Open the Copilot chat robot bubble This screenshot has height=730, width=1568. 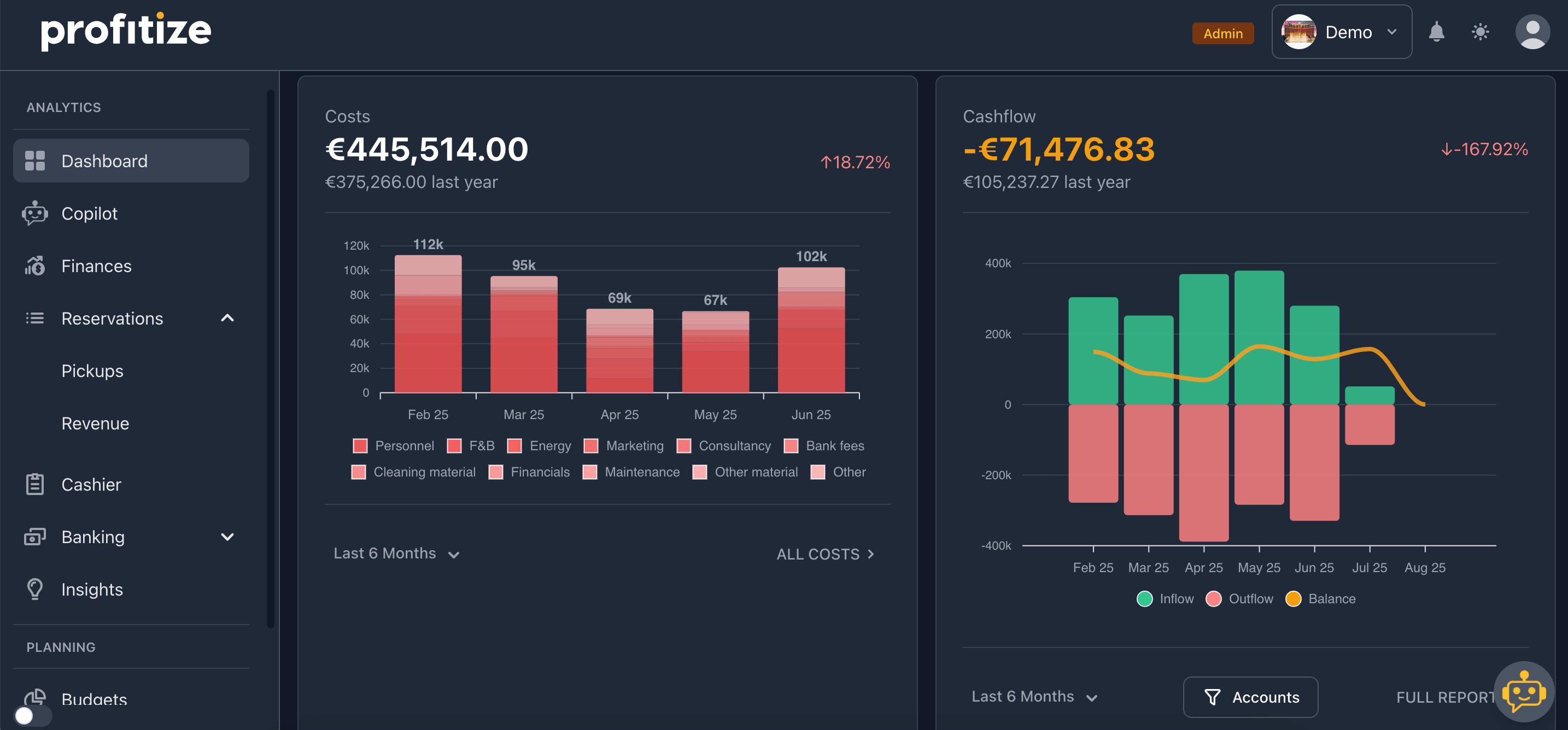coord(1524,692)
